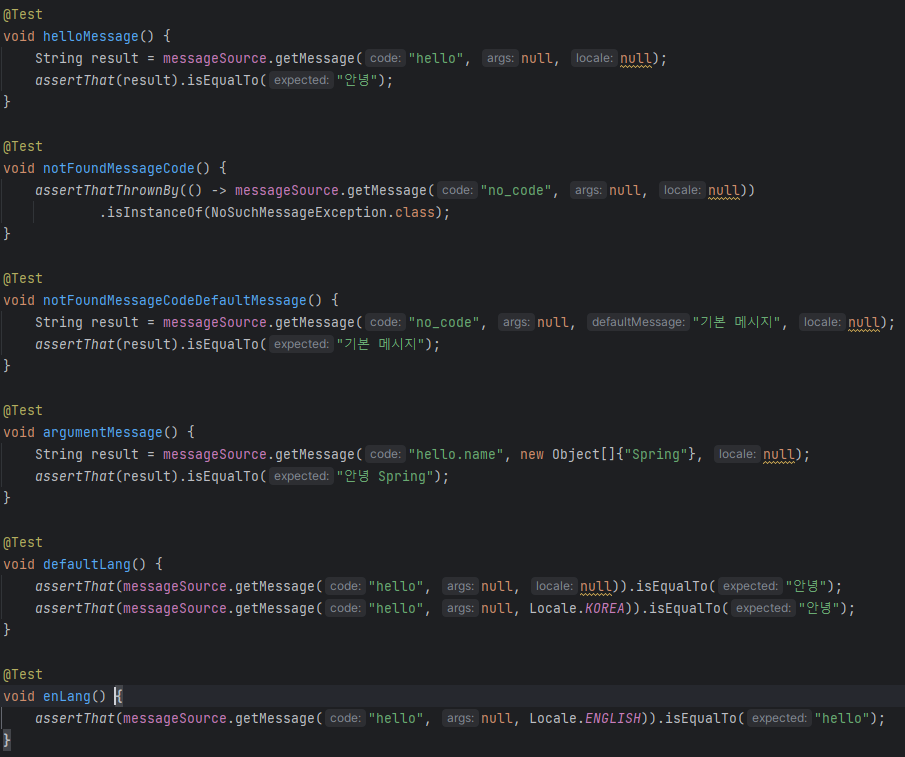Screen dimensions: 905x757
Task: Click expected: inlay hint in enLang
Action: [x=779, y=718]
